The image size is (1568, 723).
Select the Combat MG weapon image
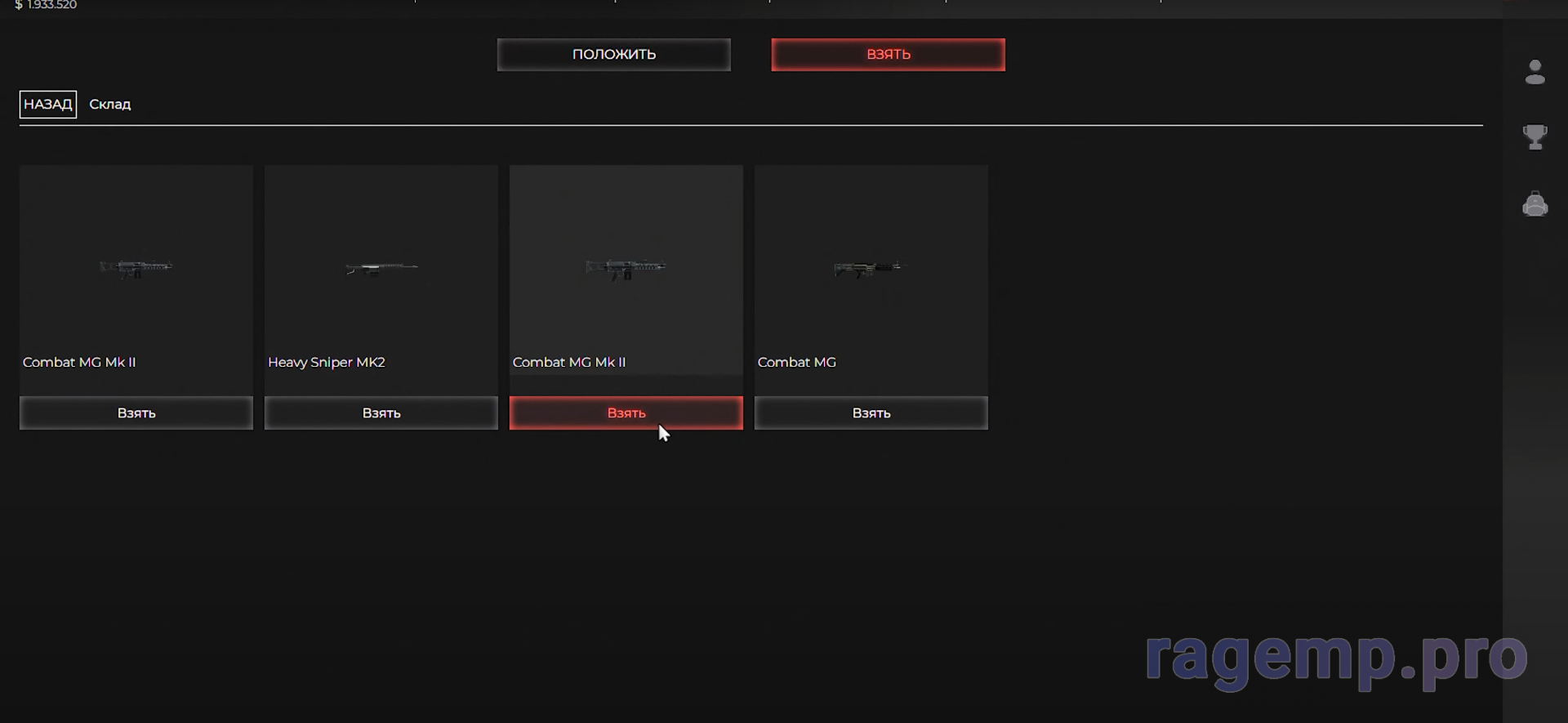pyautogui.click(x=871, y=267)
